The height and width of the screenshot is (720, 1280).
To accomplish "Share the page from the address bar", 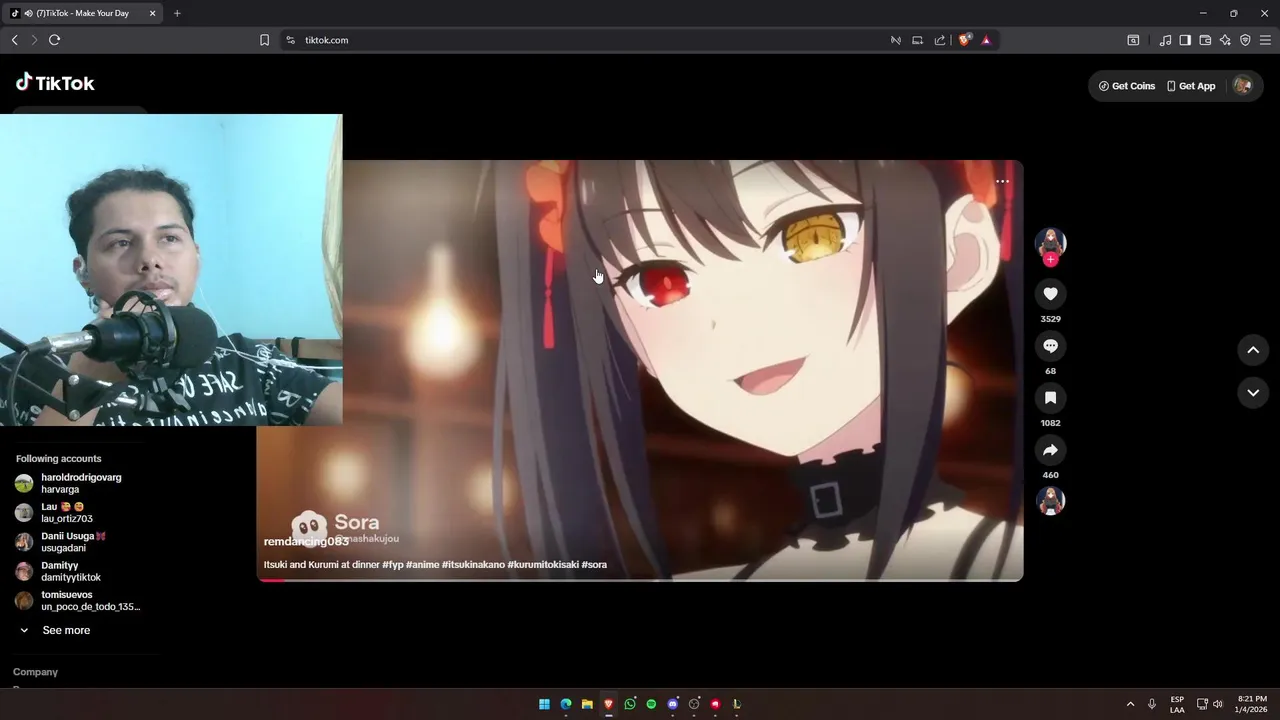I will (x=940, y=40).
